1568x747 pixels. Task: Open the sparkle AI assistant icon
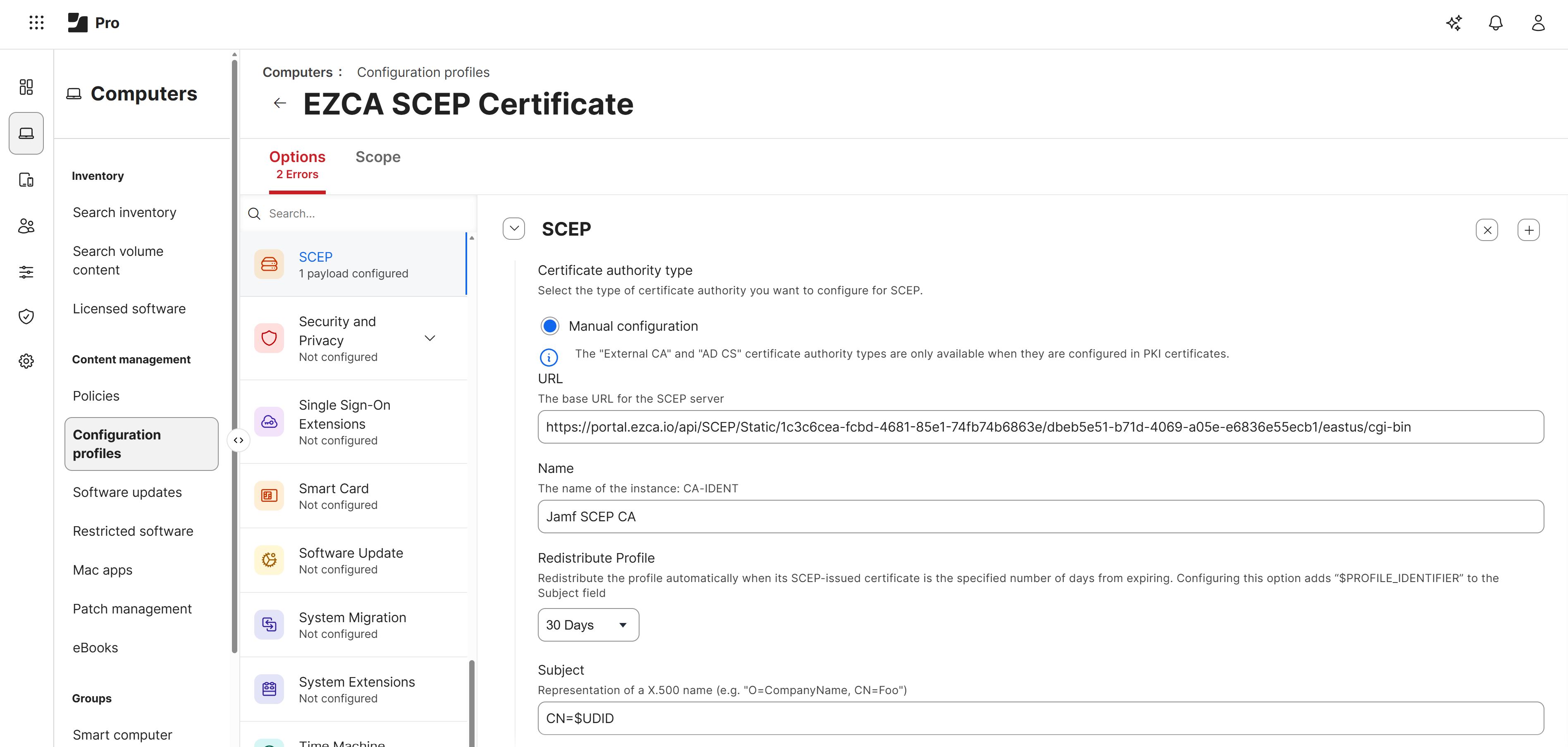[x=1454, y=23]
